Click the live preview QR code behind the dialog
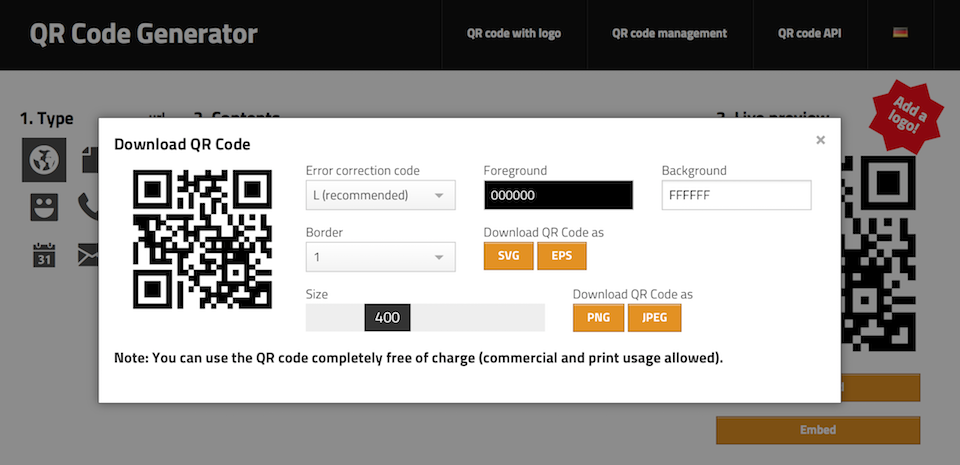Image resolution: width=960 pixels, height=465 pixels. click(x=879, y=253)
